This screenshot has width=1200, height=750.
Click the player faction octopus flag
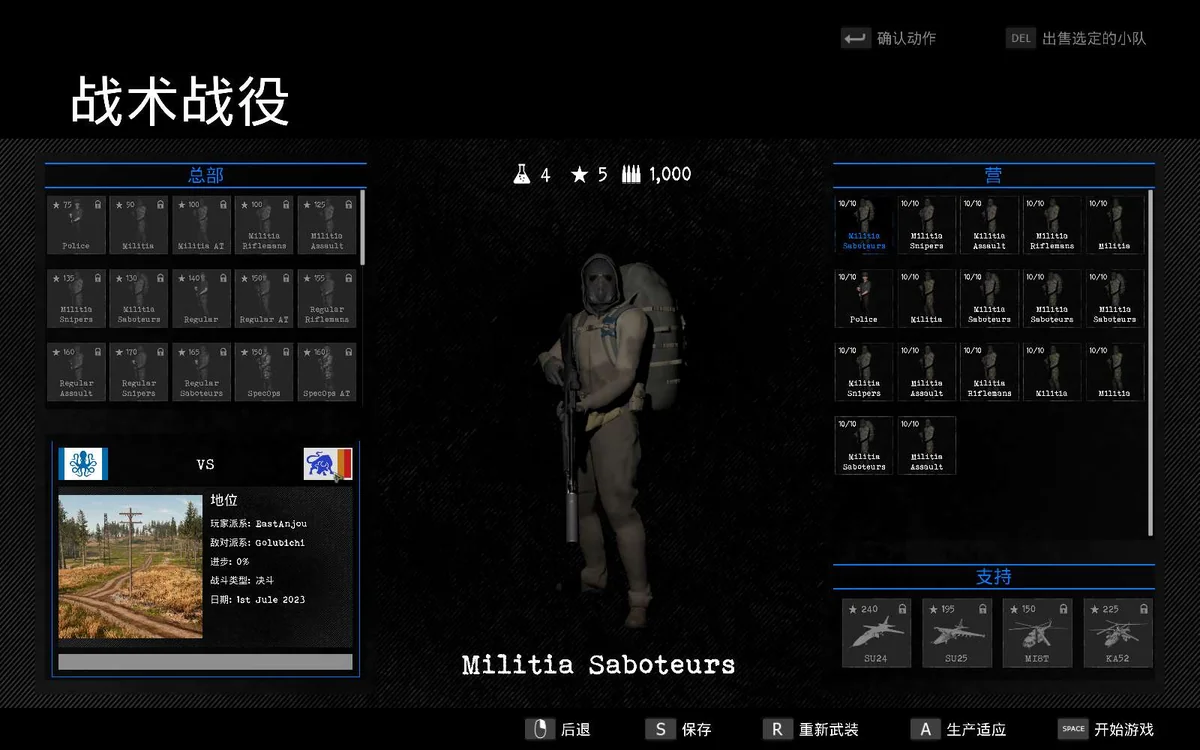tap(83, 463)
